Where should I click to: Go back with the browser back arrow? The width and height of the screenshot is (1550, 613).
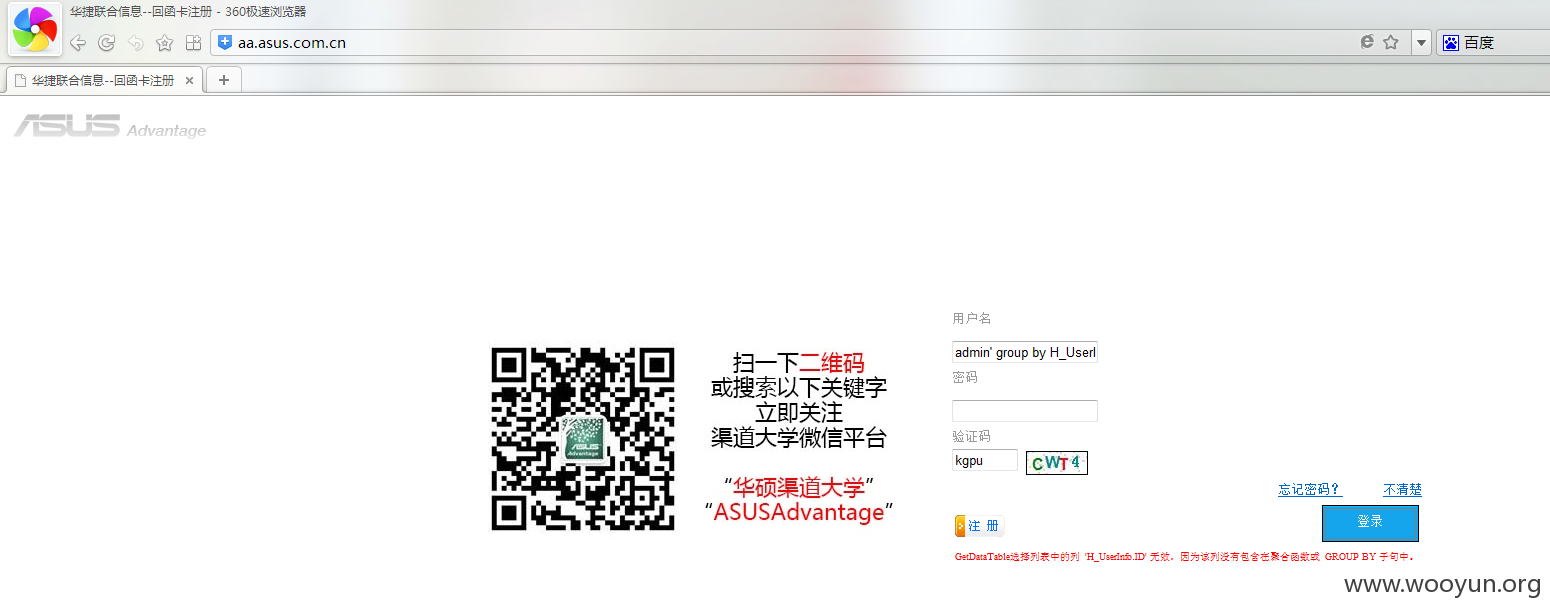[x=77, y=43]
